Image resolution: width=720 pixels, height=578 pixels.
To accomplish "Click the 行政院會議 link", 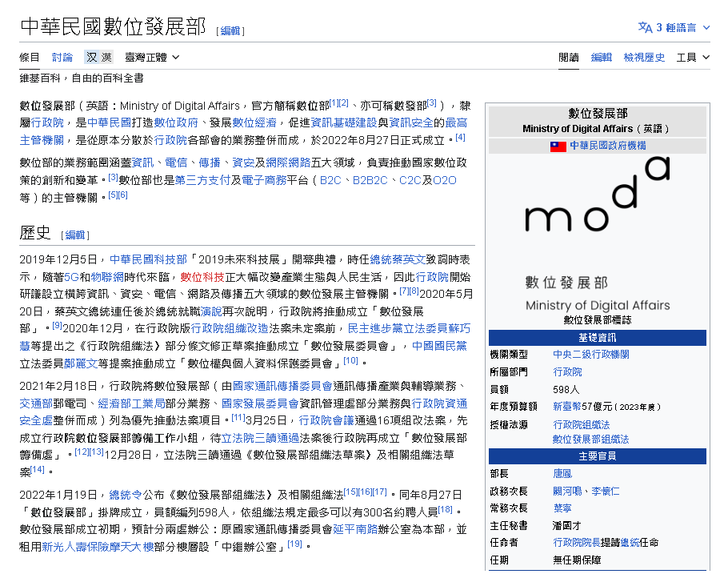I will click(x=326, y=421).
